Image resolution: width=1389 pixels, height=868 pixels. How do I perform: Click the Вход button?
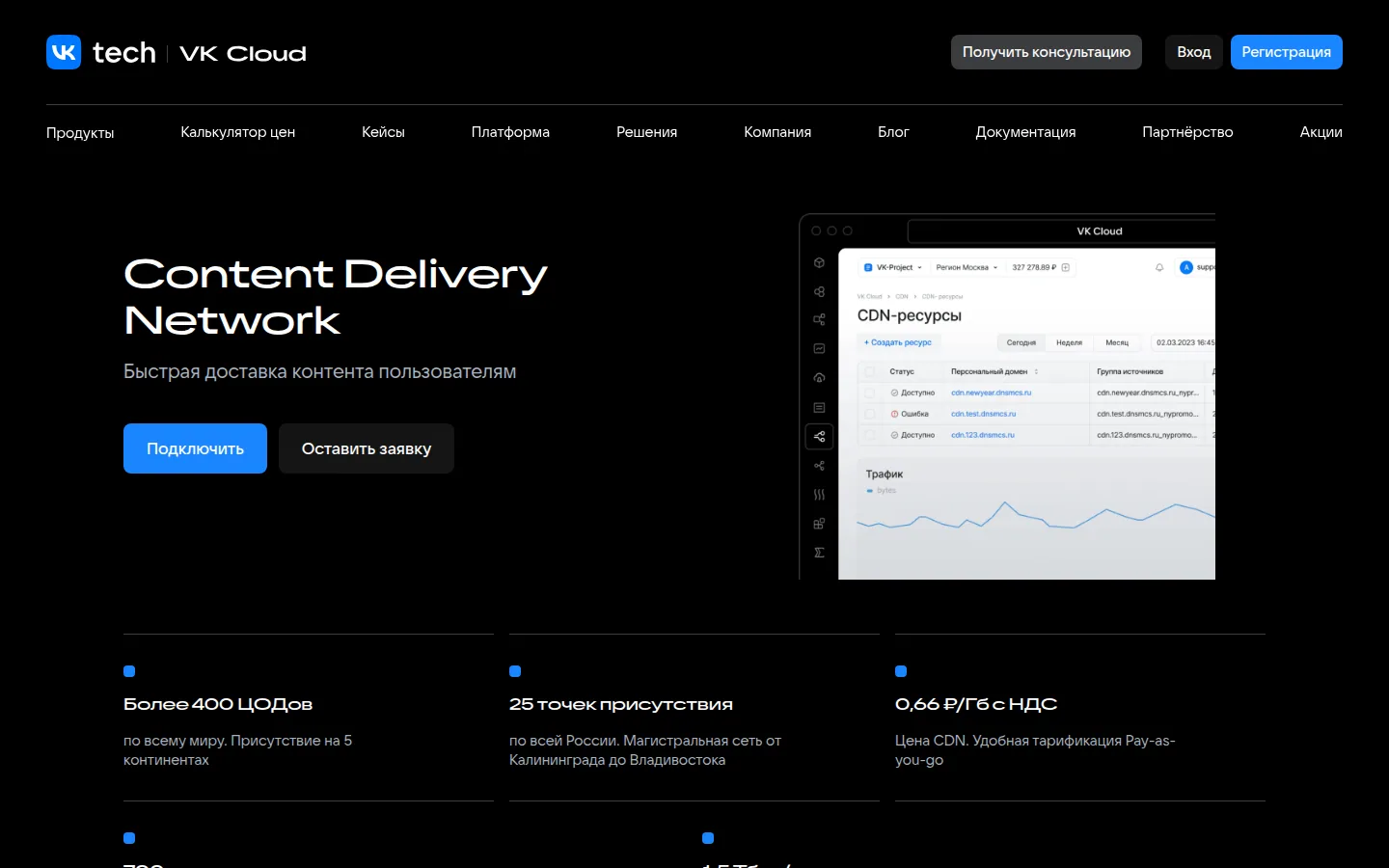pyautogui.click(x=1194, y=52)
